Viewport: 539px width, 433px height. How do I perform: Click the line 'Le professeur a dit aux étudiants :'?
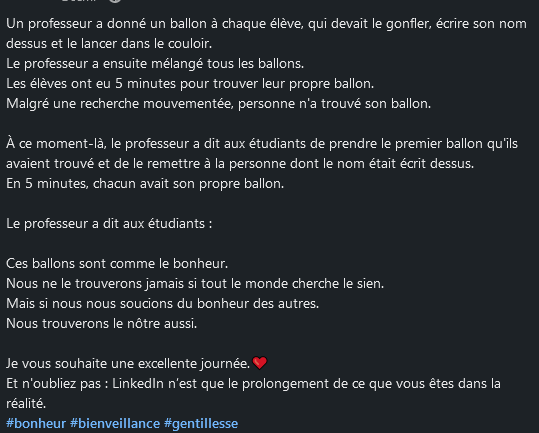tap(109, 224)
